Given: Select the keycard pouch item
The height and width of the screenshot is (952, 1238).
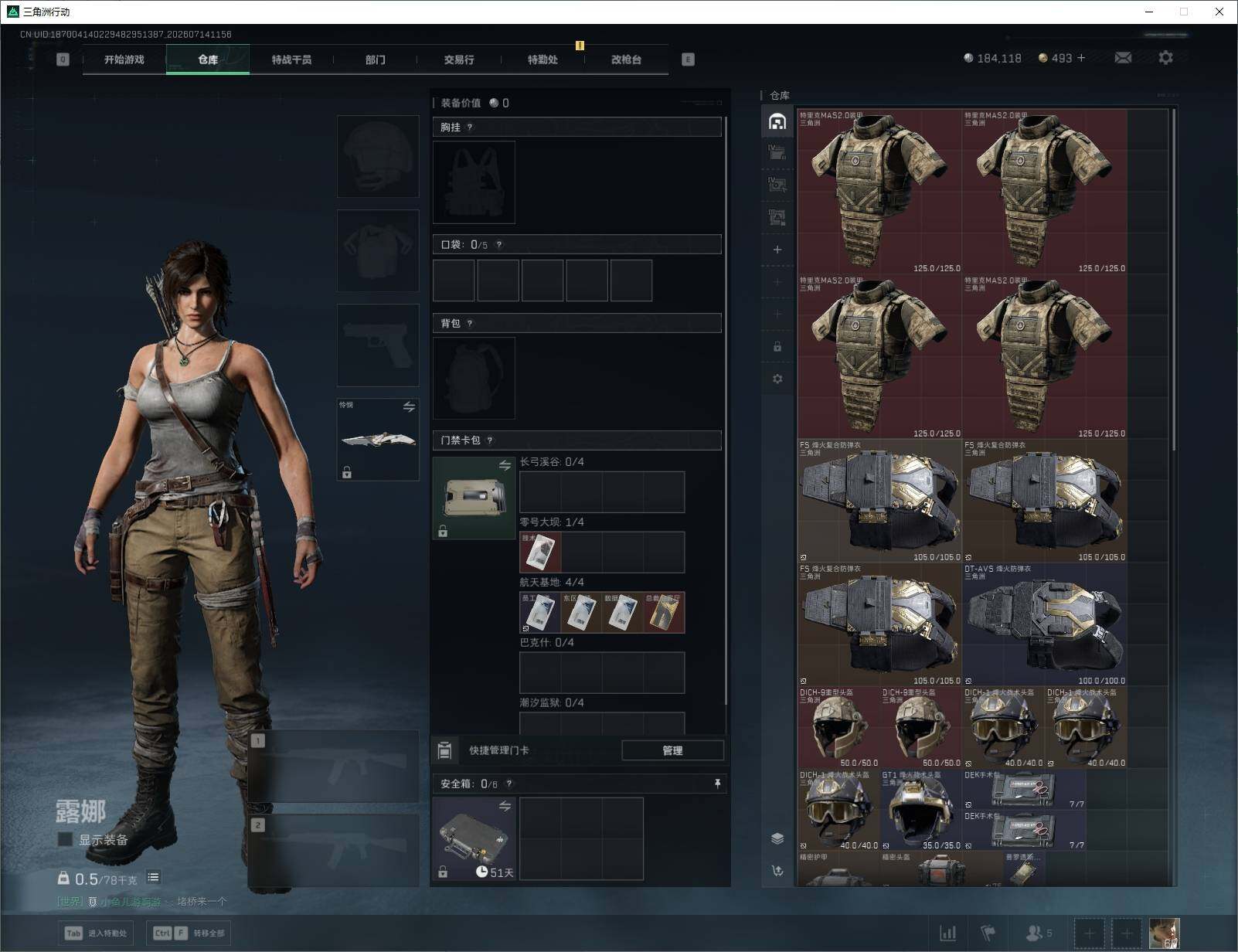Looking at the screenshot, I should coord(474,498).
